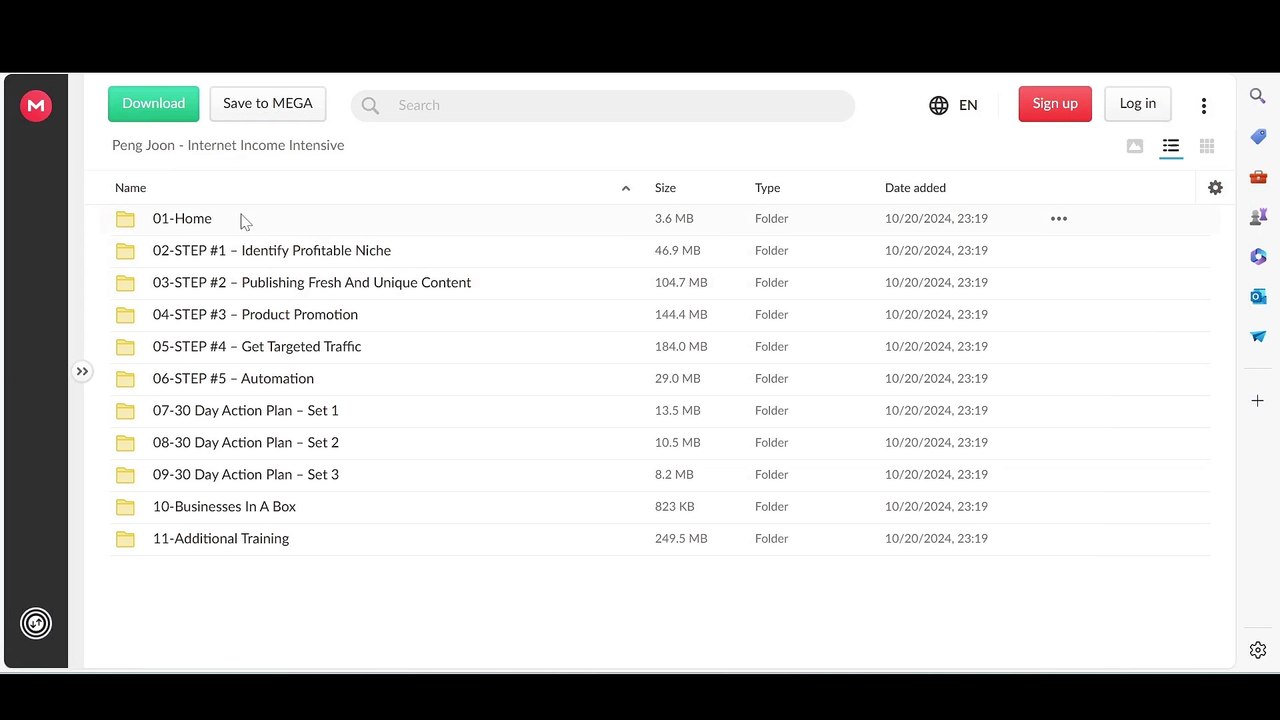
Task: Switch to list view
Action: (x=1171, y=146)
